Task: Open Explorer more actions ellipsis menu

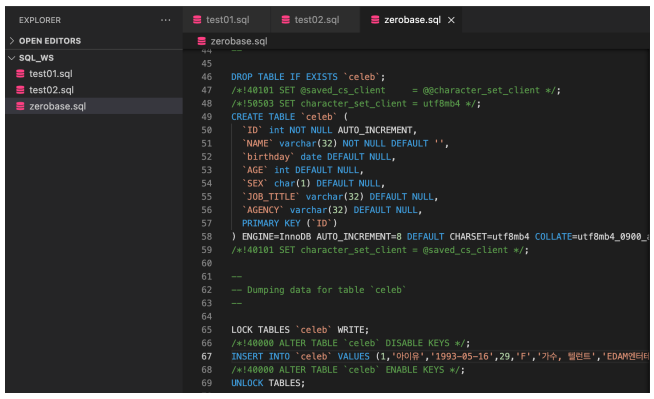Action: coord(166,20)
